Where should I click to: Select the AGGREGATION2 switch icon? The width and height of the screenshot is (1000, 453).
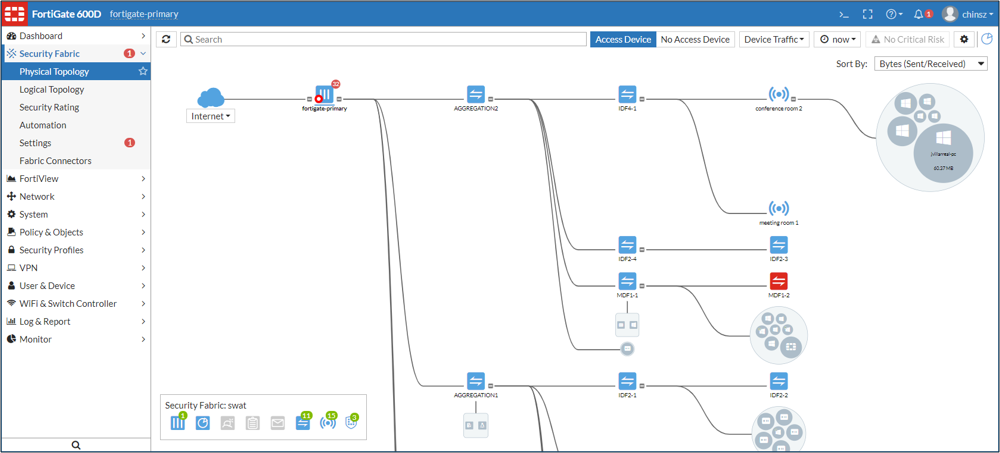(x=476, y=94)
